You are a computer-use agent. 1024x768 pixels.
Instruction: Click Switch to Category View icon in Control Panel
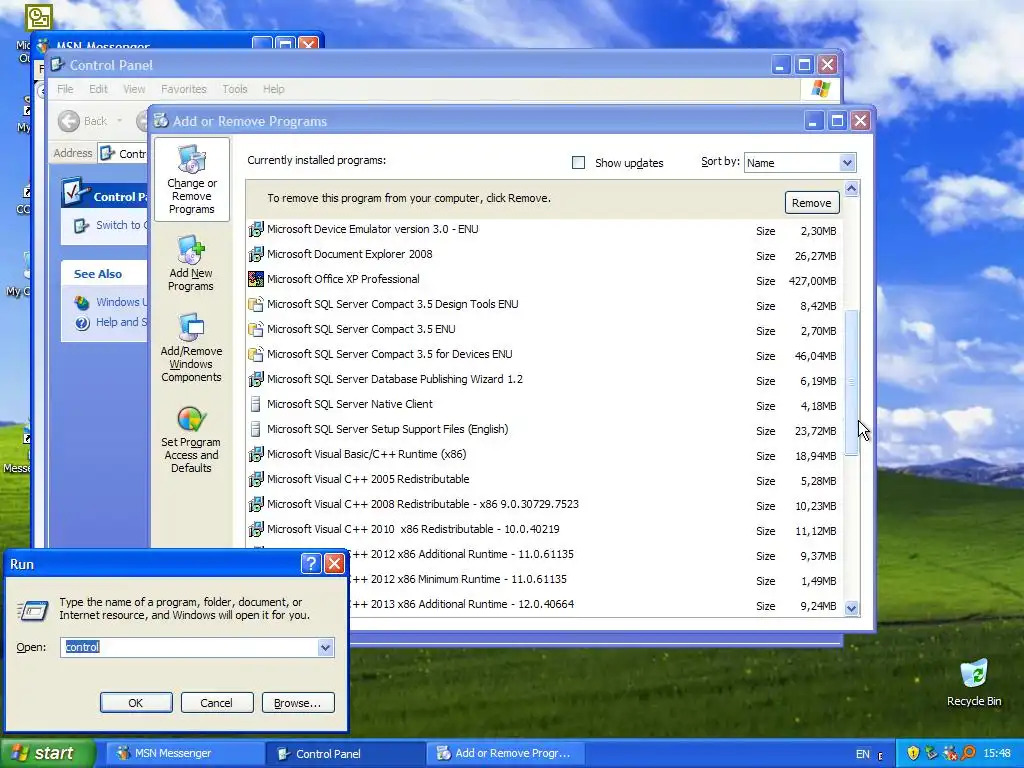(82, 226)
